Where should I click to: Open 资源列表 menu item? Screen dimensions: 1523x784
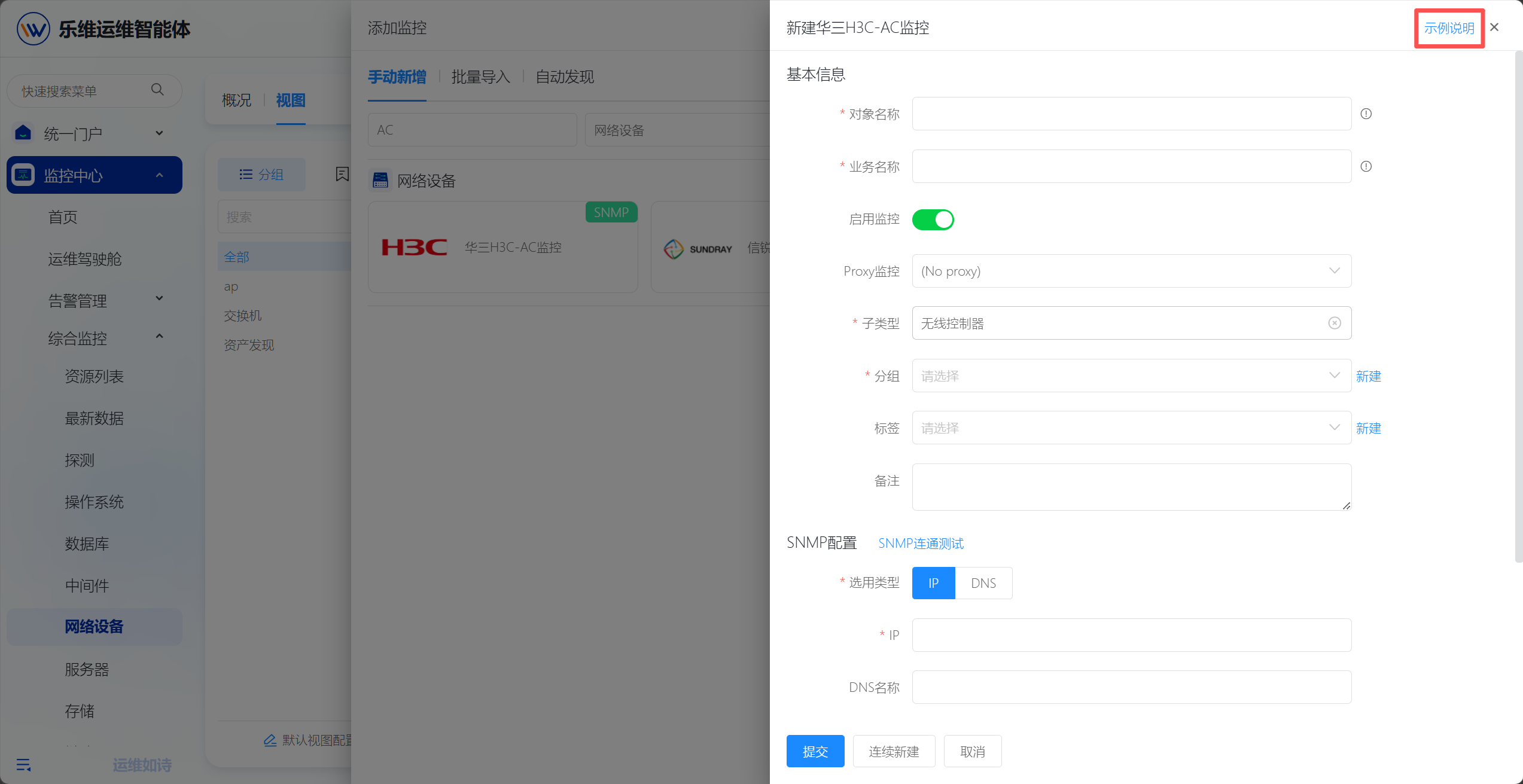[94, 376]
